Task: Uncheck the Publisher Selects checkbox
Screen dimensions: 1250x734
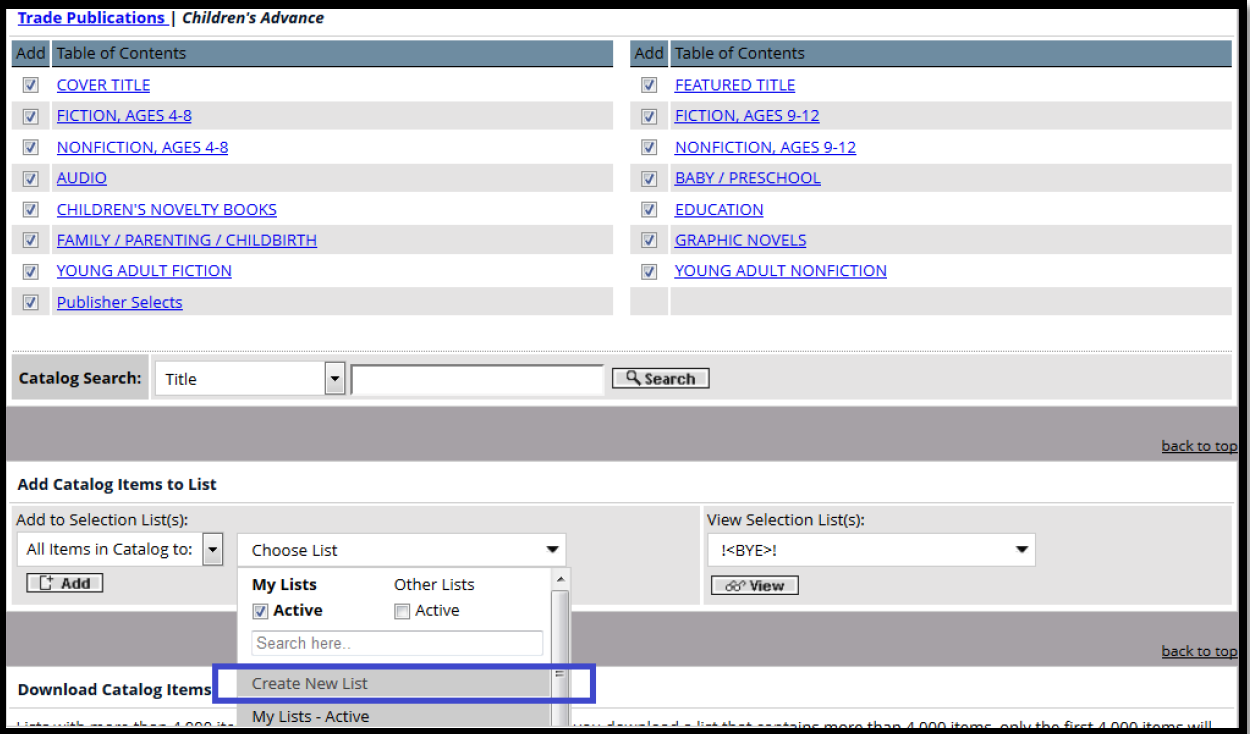Action: [31, 303]
